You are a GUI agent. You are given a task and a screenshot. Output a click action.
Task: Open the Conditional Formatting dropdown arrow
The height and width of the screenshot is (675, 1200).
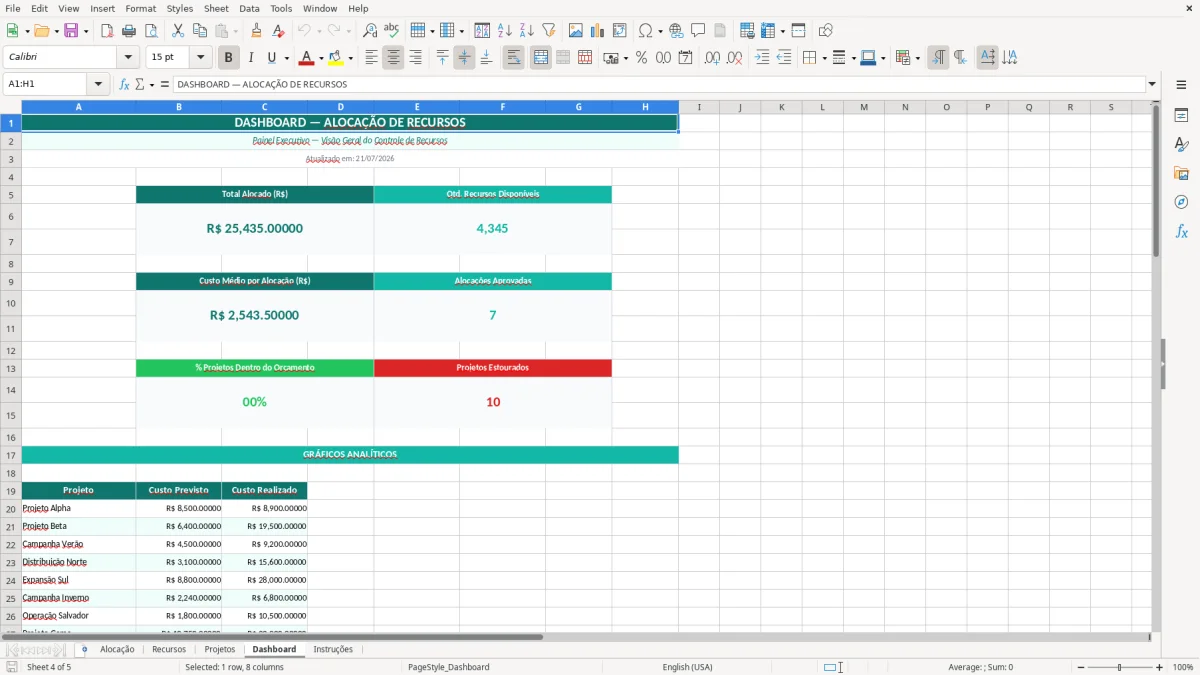[x=917, y=58]
